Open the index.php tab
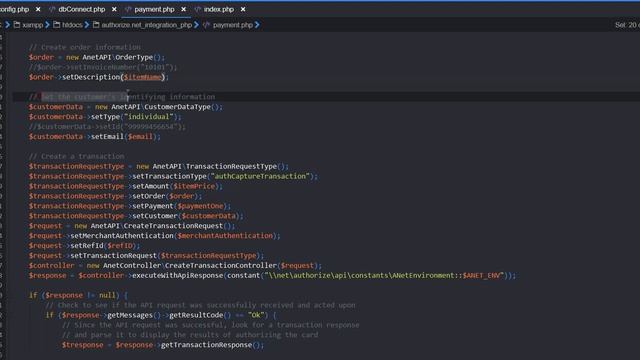640x360 pixels. pos(219,9)
